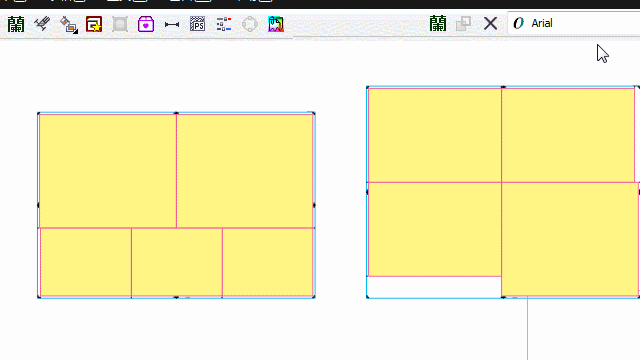
Task: Click the PS export icon
Action: (198, 24)
